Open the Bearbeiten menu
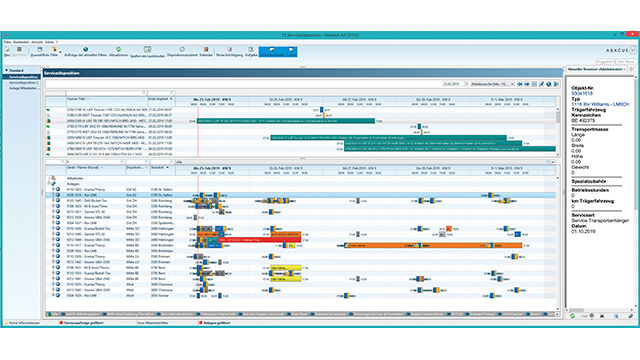Image resolution: width=640 pixels, height=360 pixels. [21, 42]
